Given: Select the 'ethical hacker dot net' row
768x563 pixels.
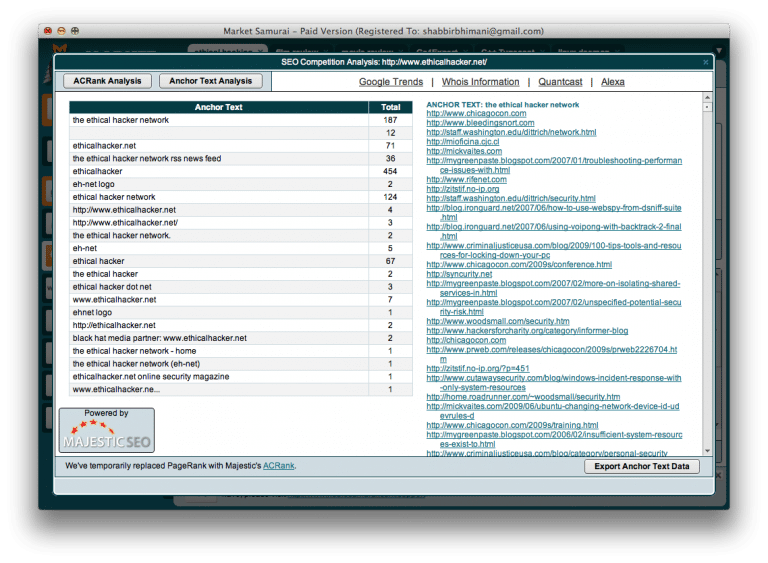Looking at the screenshot, I should click(x=240, y=287).
